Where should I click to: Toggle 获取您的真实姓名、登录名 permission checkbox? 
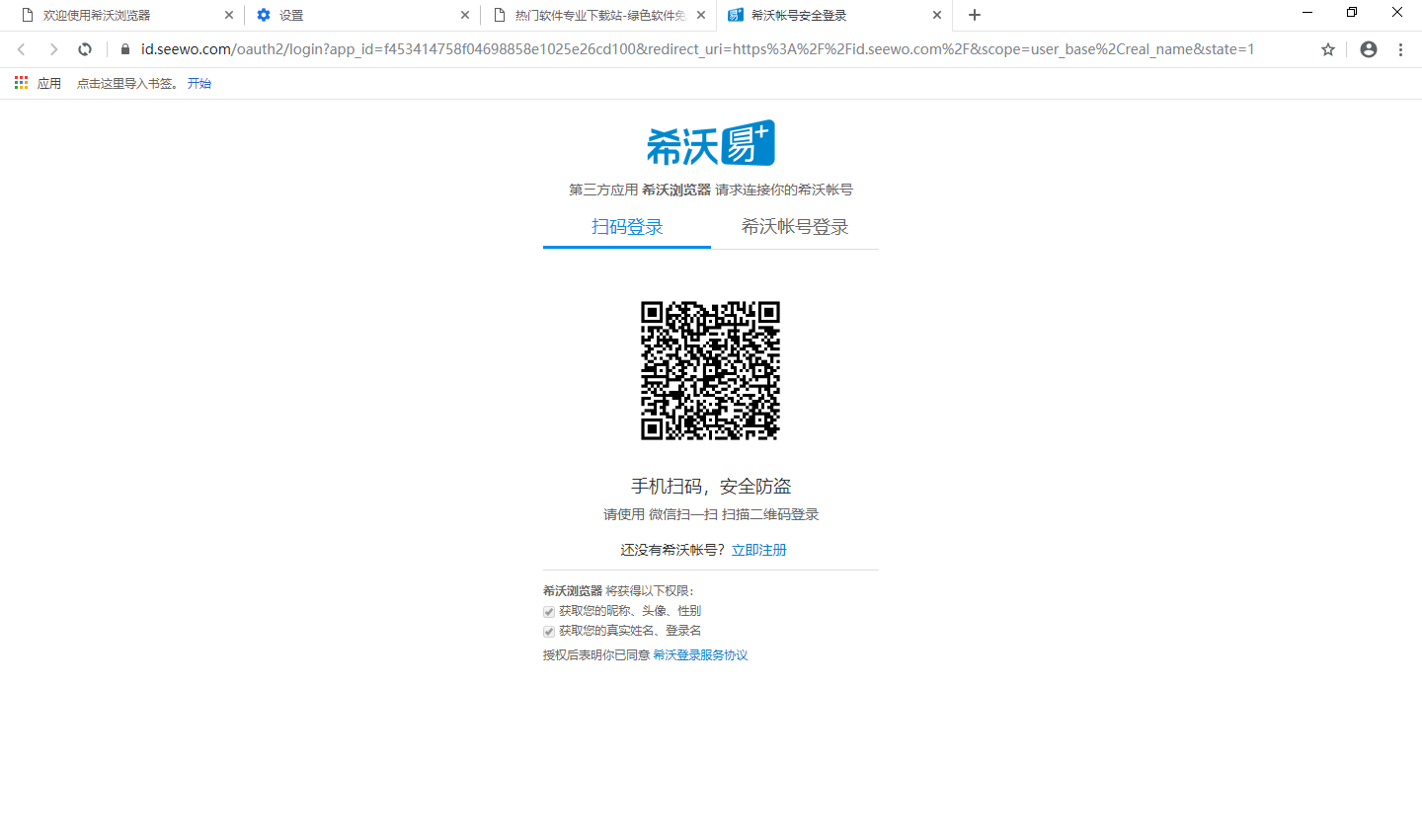coord(549,632)
